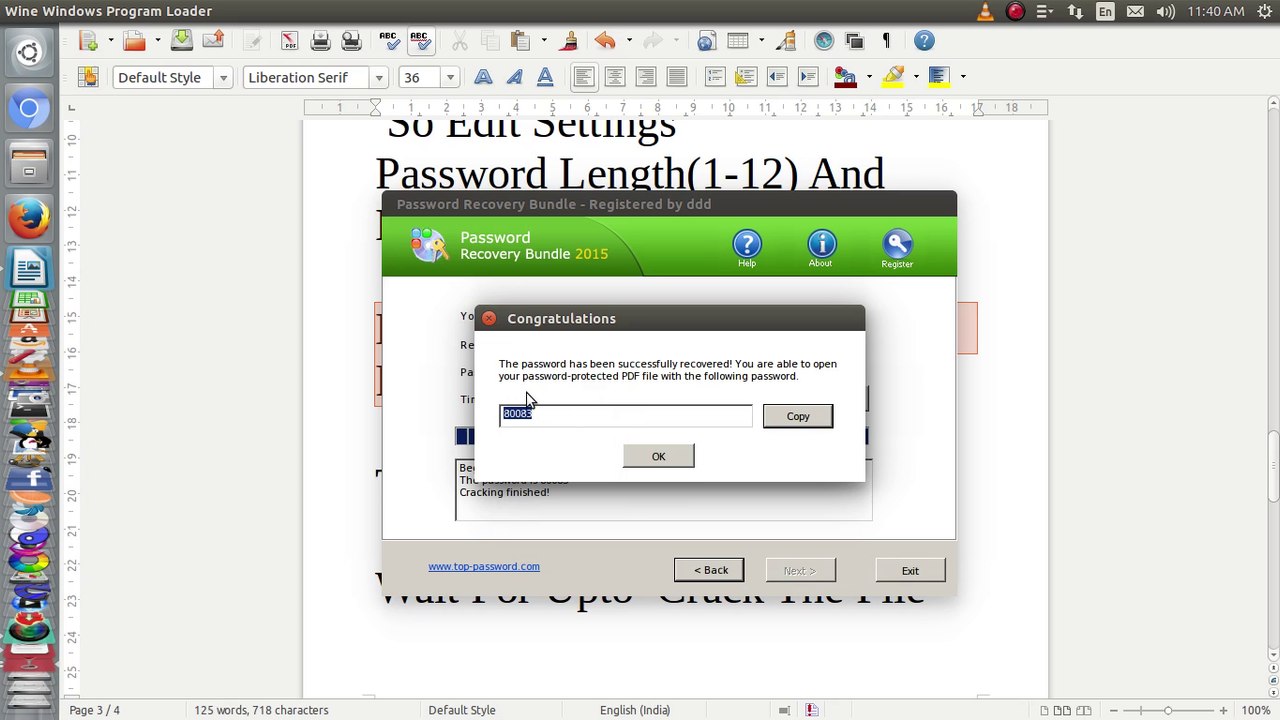Viewport: 1280px width, 720px height.
Task: Open the Undo history dropdown arrow
Action: tap(629, 41)
